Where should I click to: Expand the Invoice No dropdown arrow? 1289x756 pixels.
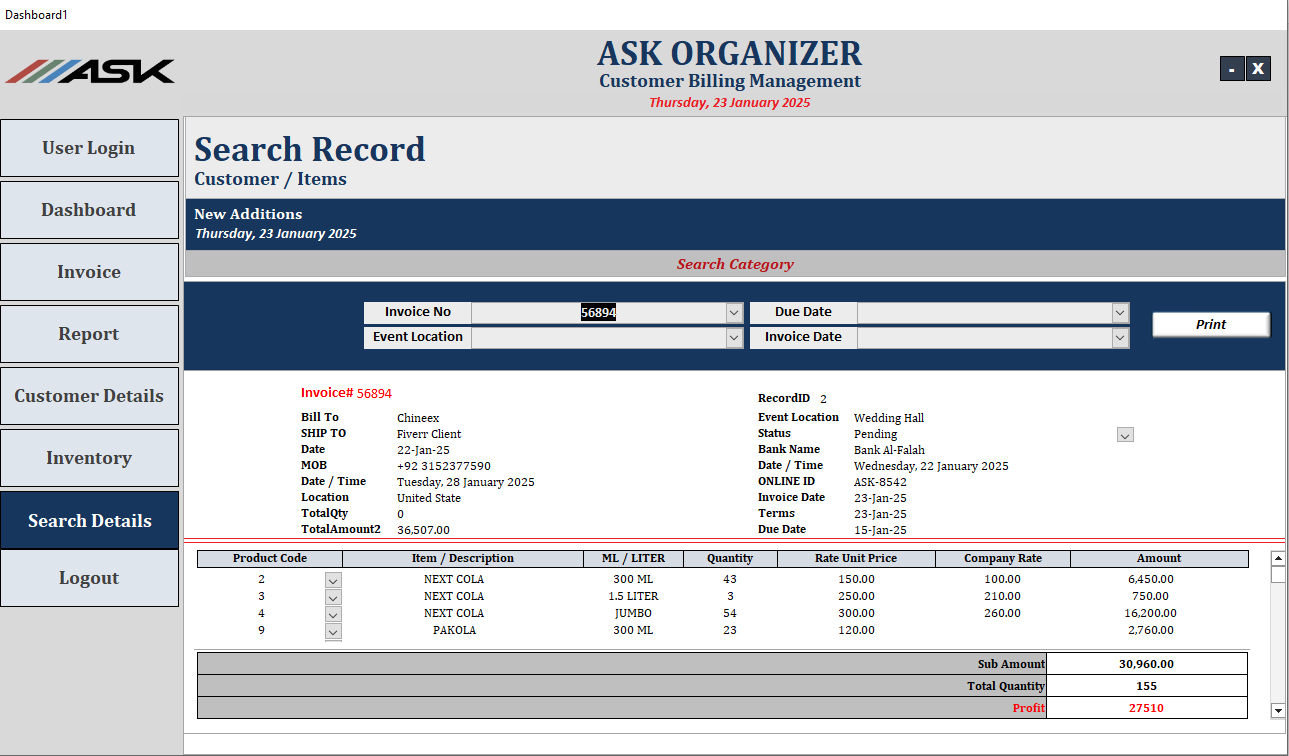point(734,312)
